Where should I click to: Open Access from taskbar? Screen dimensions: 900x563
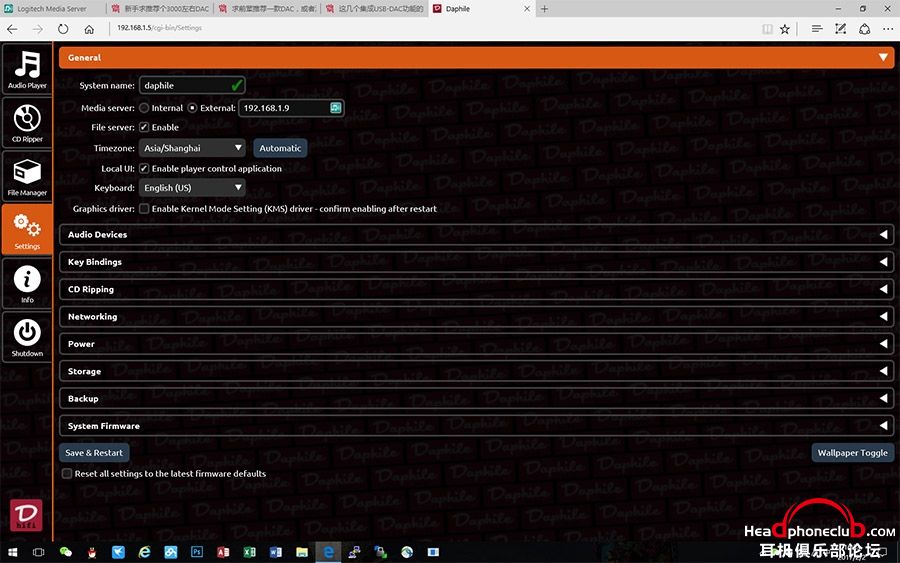(x=223, y=552)
